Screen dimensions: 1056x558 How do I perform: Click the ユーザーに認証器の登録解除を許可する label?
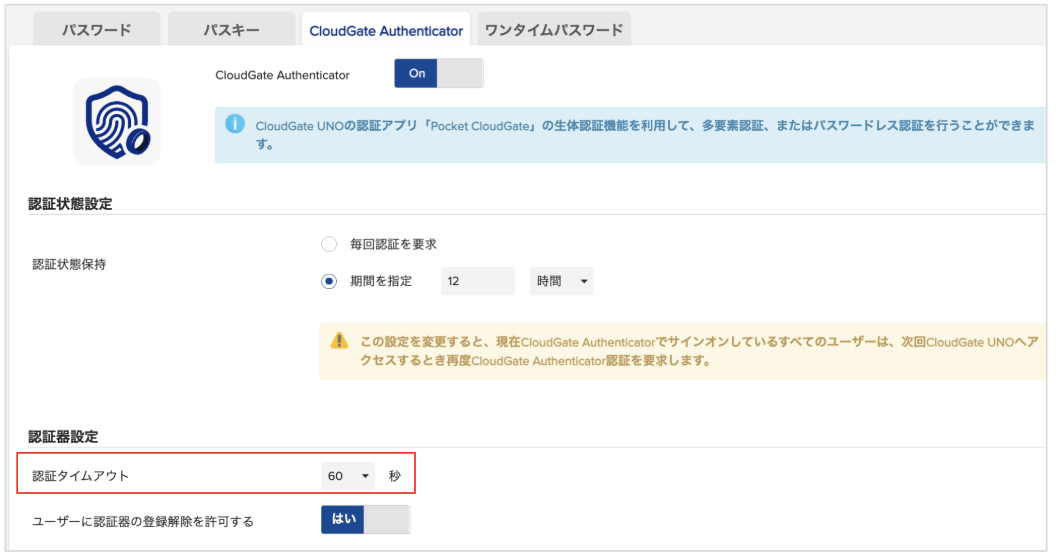[x=143, y=522]
